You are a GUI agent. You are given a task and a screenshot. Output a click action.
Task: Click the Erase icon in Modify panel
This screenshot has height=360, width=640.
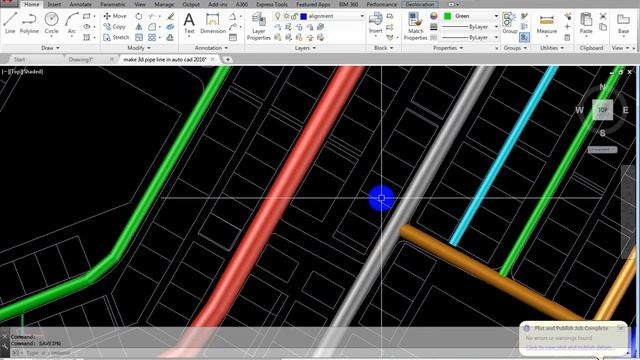[171, 16]
